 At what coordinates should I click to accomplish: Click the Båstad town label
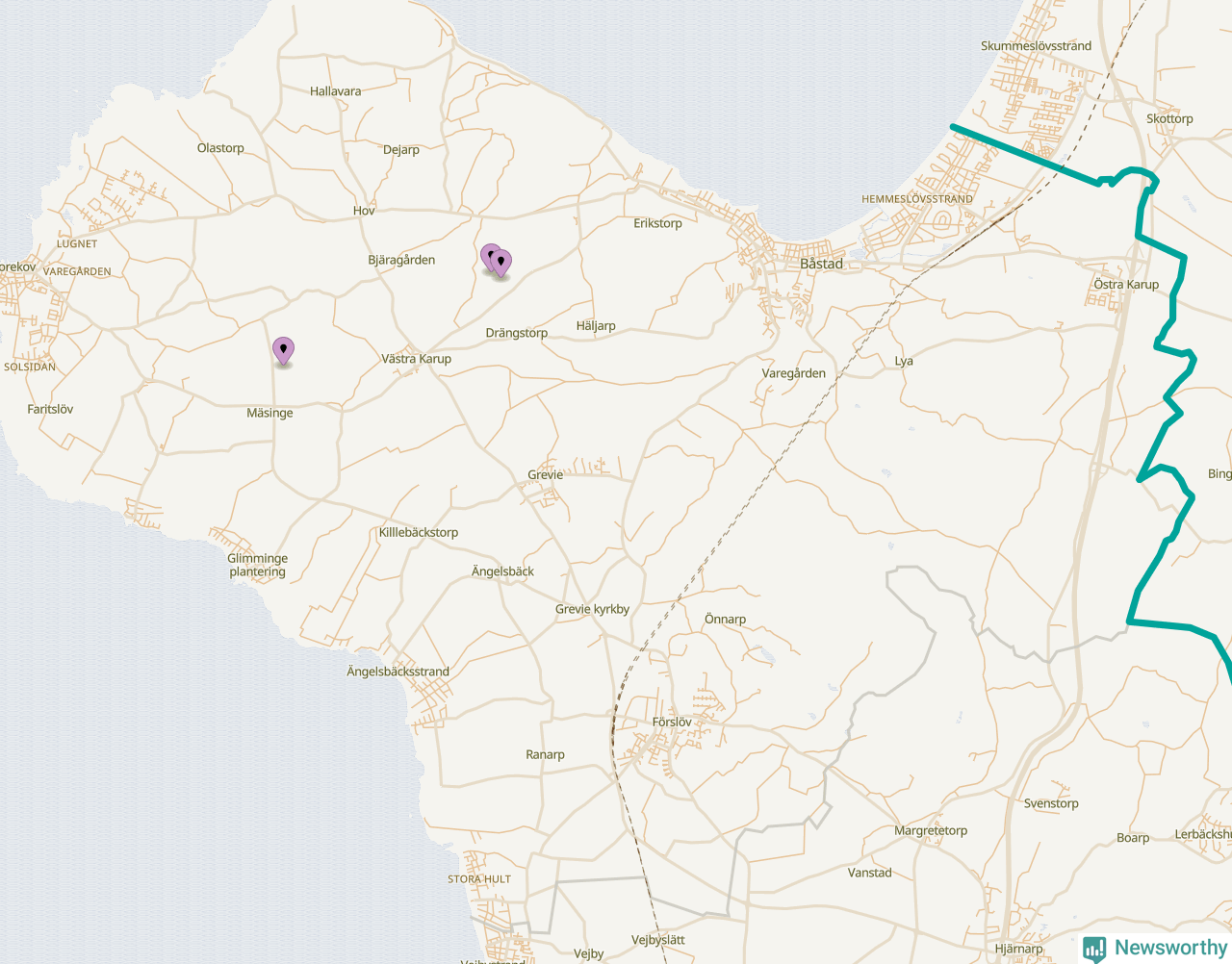point(821,264)
